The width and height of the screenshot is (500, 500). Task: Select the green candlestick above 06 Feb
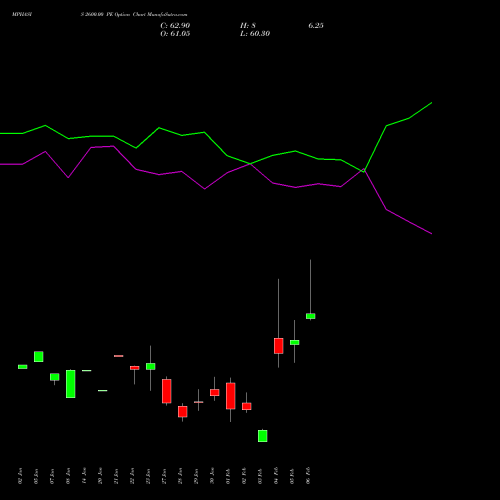[311, 316]
